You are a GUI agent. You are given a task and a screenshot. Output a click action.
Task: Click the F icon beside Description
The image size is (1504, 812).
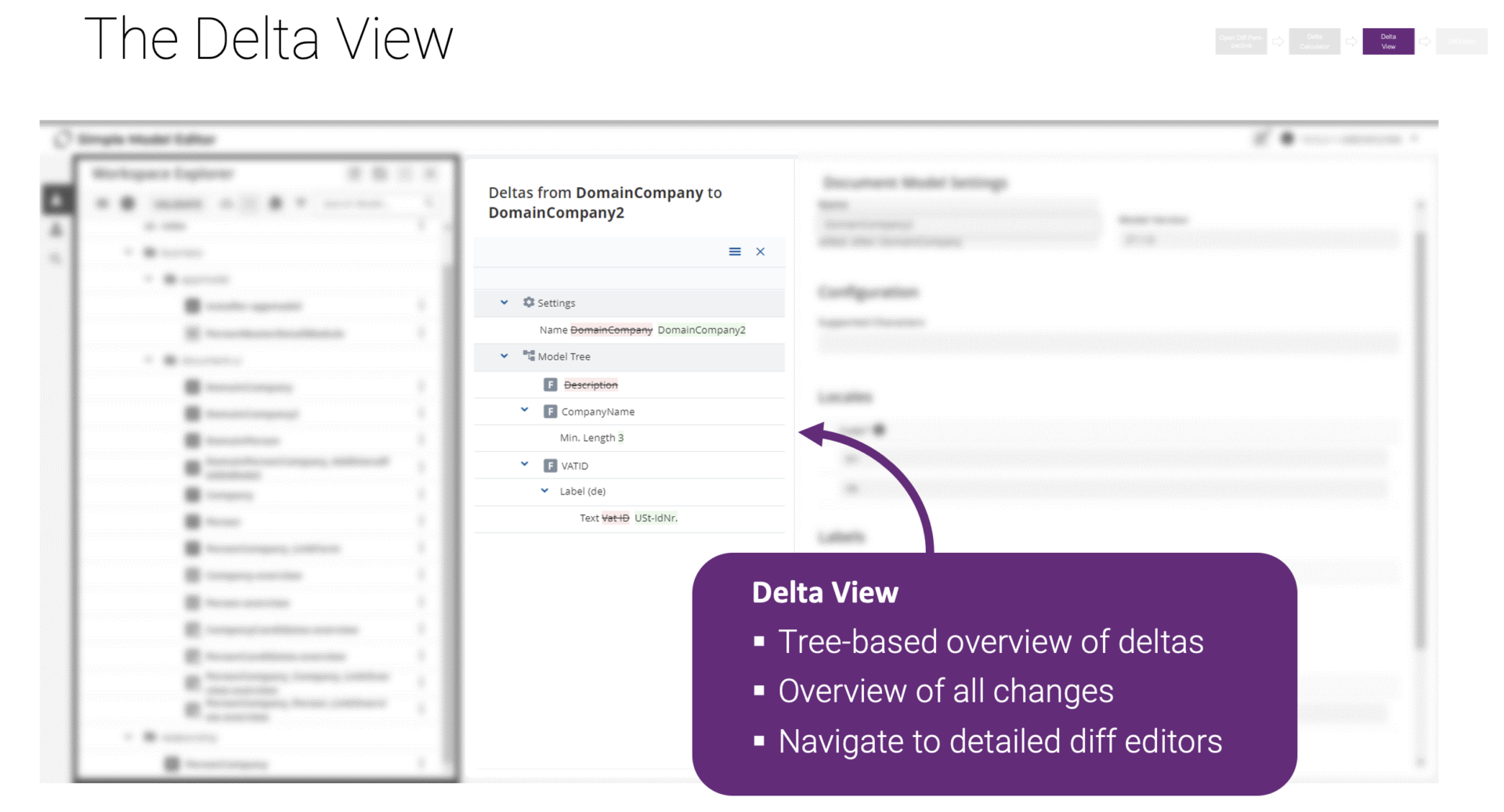click(551, 384)
